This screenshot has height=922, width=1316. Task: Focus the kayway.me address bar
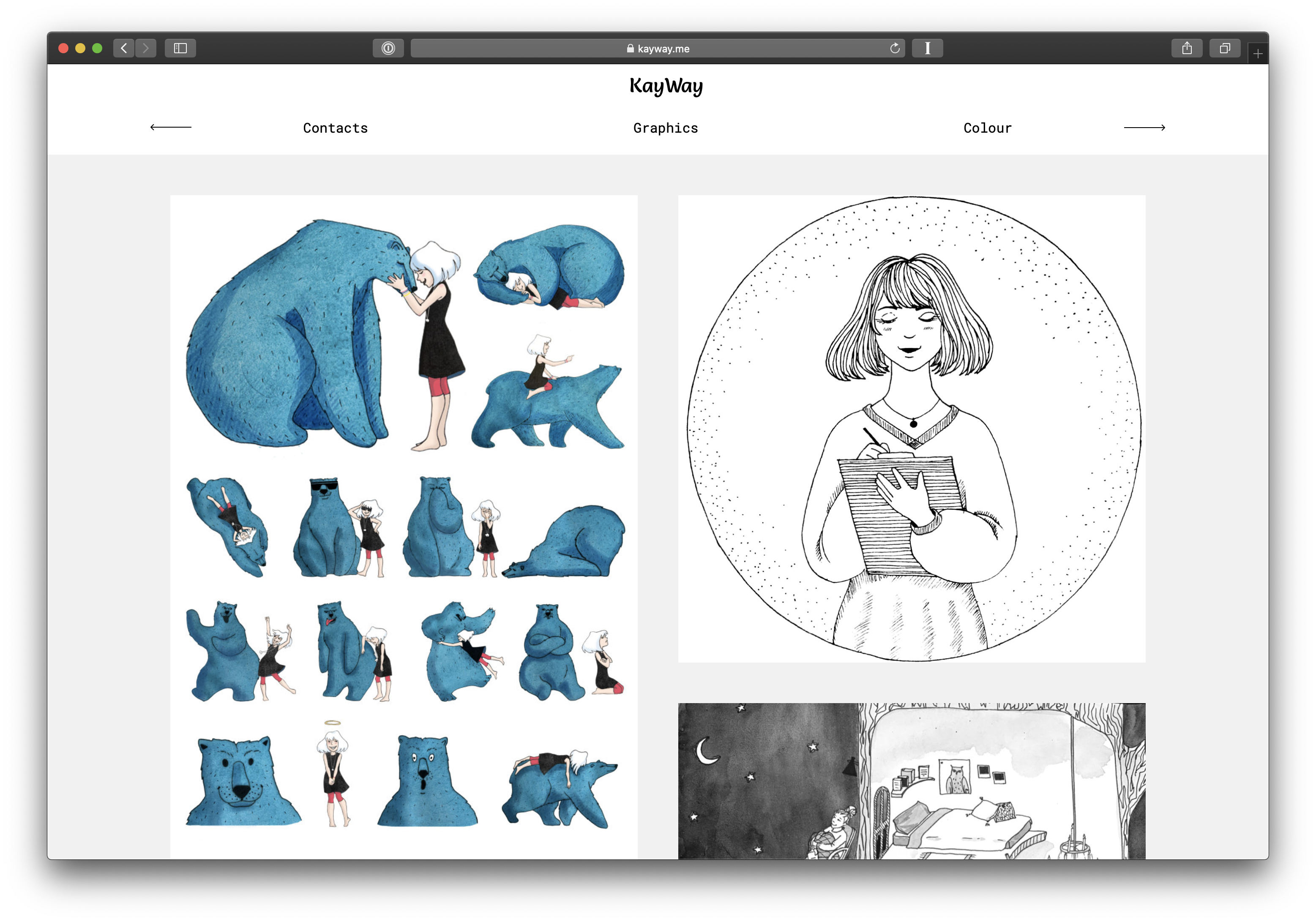pyautogui.click(x=658, y=48)
